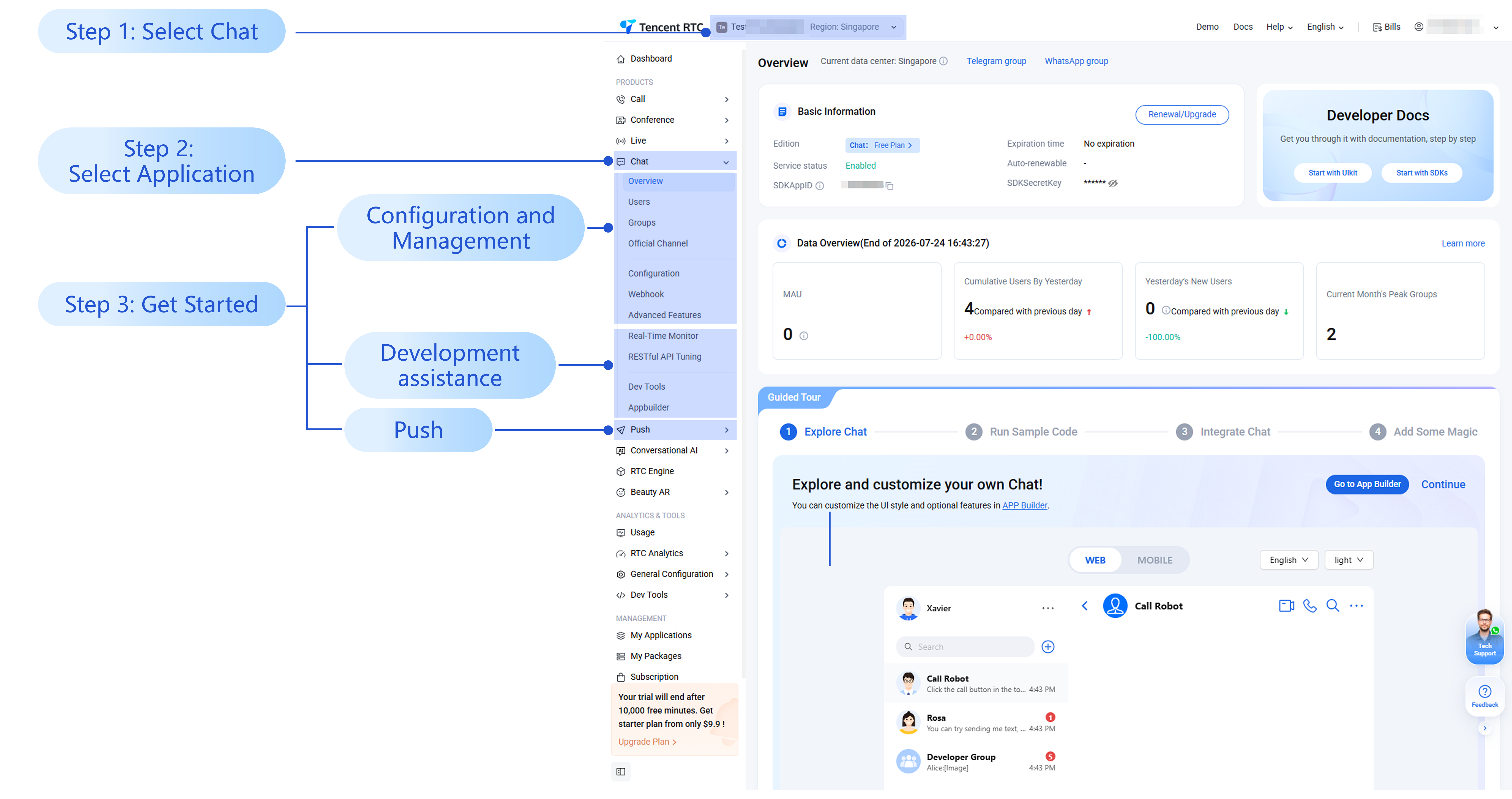Screen dimensions: 1512x799
Task: Expand the floating side widget arrow
Action: pyautogui.click(x=1484, y=728)
